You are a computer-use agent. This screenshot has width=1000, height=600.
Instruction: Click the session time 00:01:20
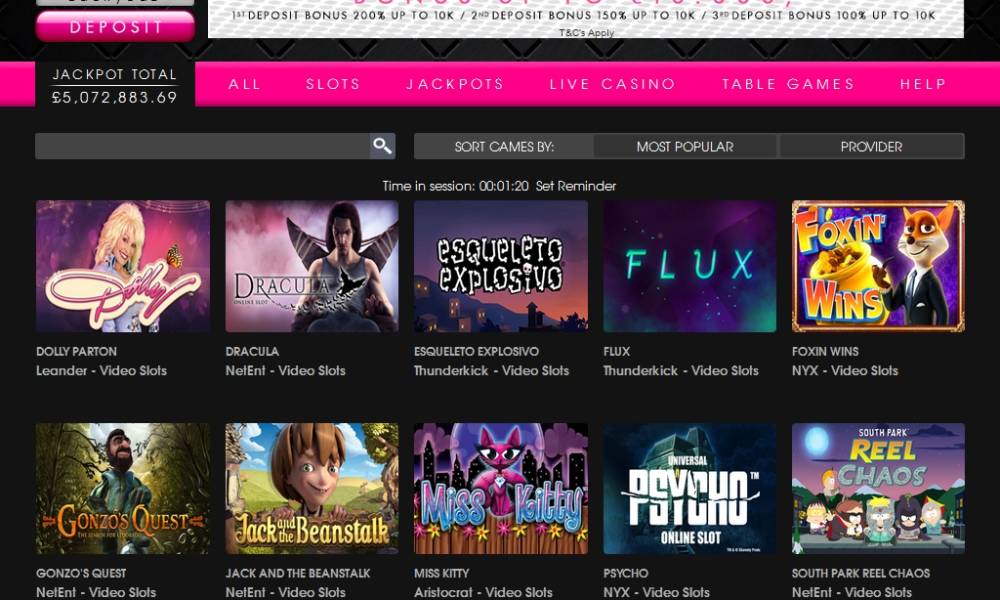504,186
